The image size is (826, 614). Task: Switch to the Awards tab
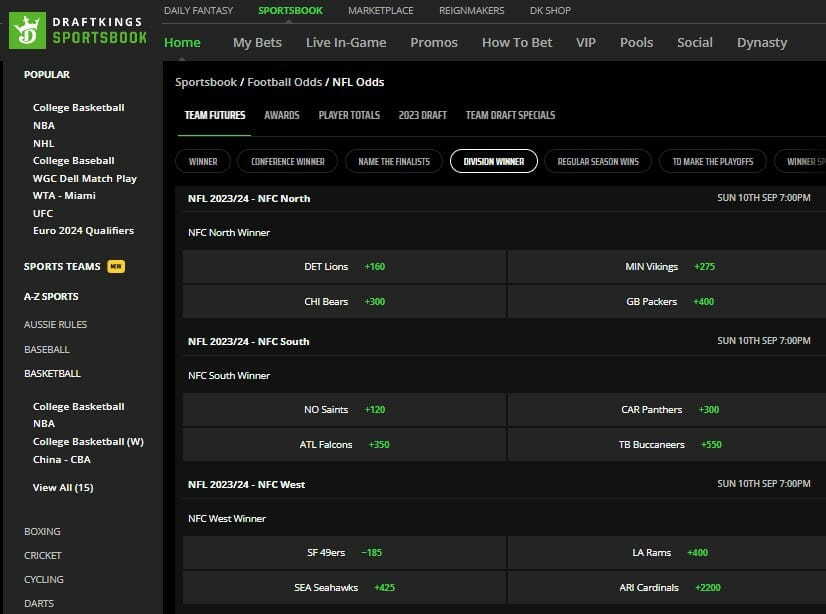coord(282,115)
